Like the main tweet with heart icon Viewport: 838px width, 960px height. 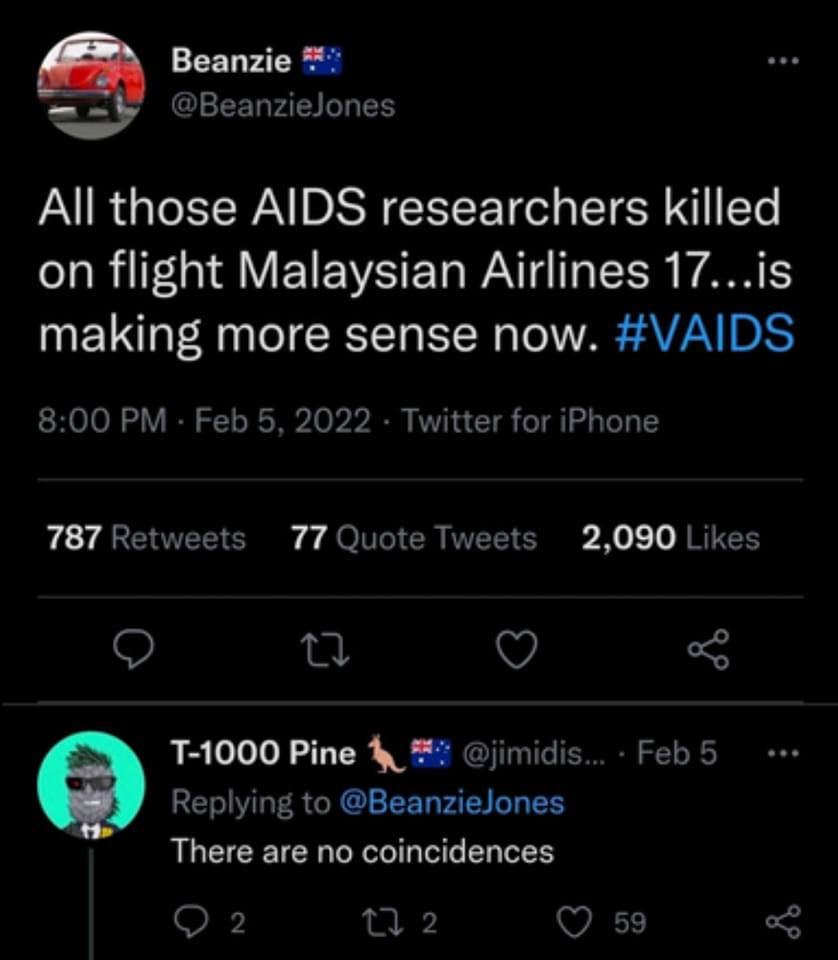tap(517, 651)
